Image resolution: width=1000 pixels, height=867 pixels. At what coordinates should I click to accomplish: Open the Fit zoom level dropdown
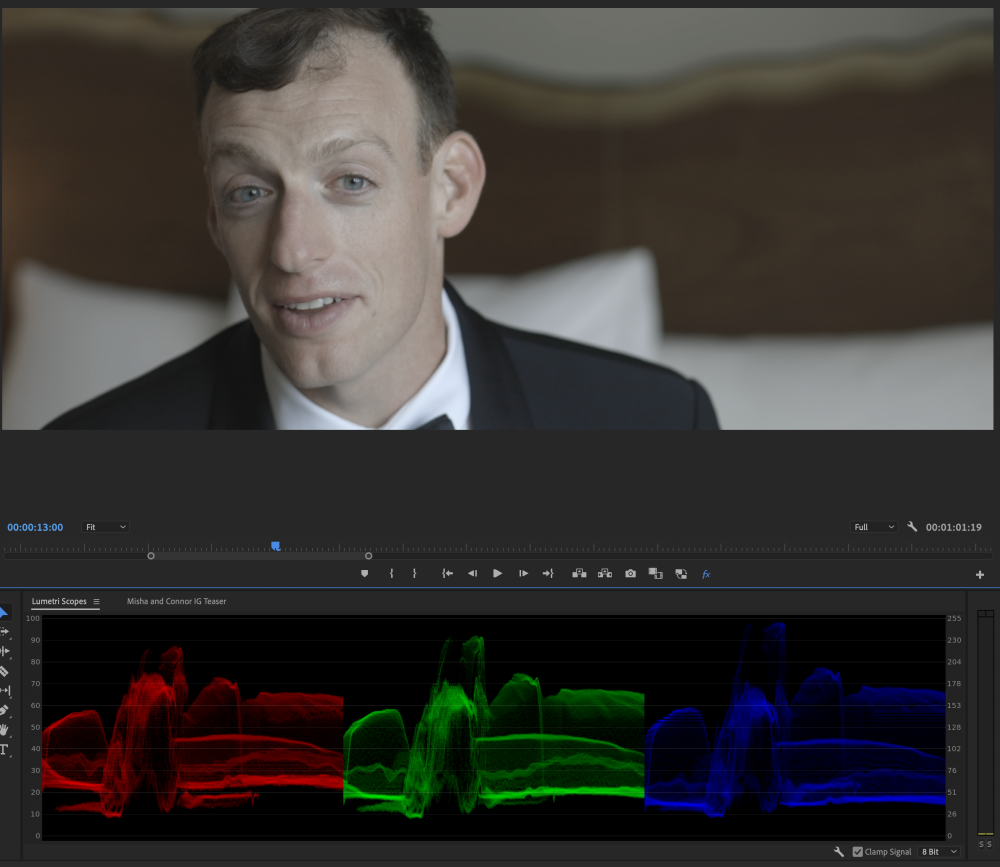pos(105,527)
